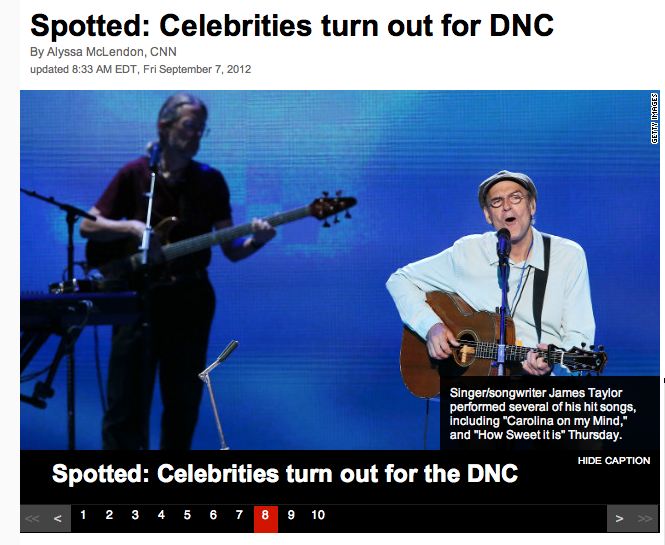This screenshot has height=545, width=665.
Task: Hide the photo caption
Action: click(613, 460)
